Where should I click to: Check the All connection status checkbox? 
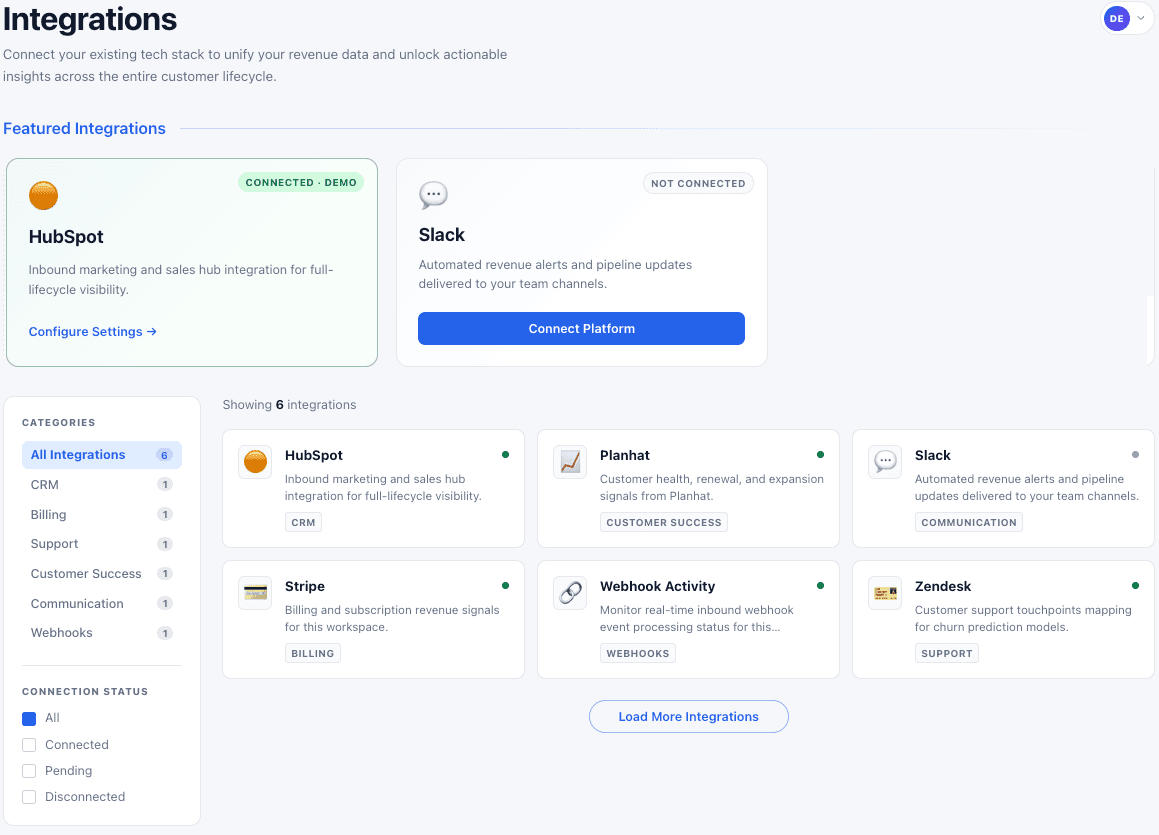coord(29,718)
